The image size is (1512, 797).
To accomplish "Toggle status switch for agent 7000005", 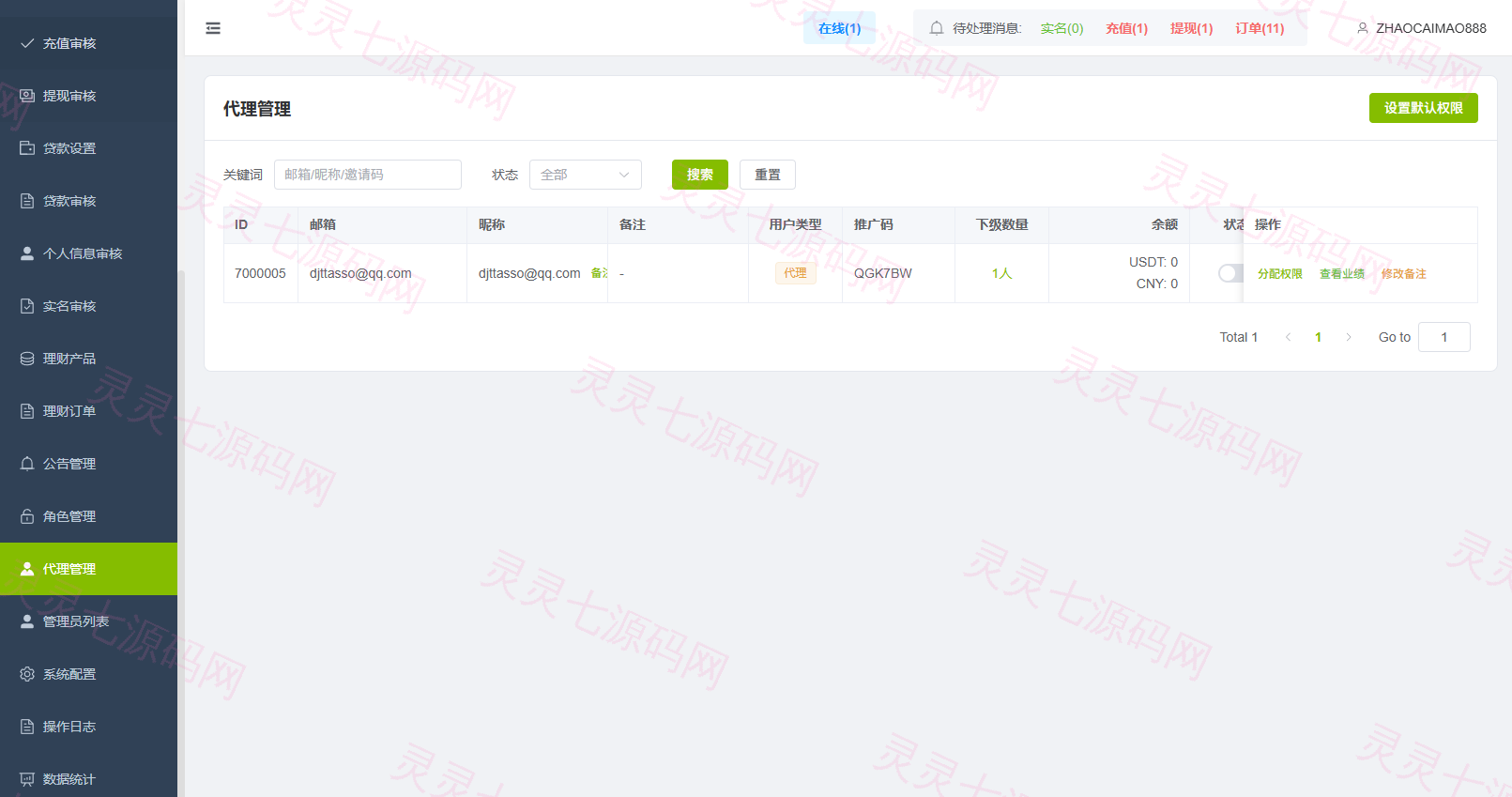I will pyautogui.click(x=1230, y=273).
